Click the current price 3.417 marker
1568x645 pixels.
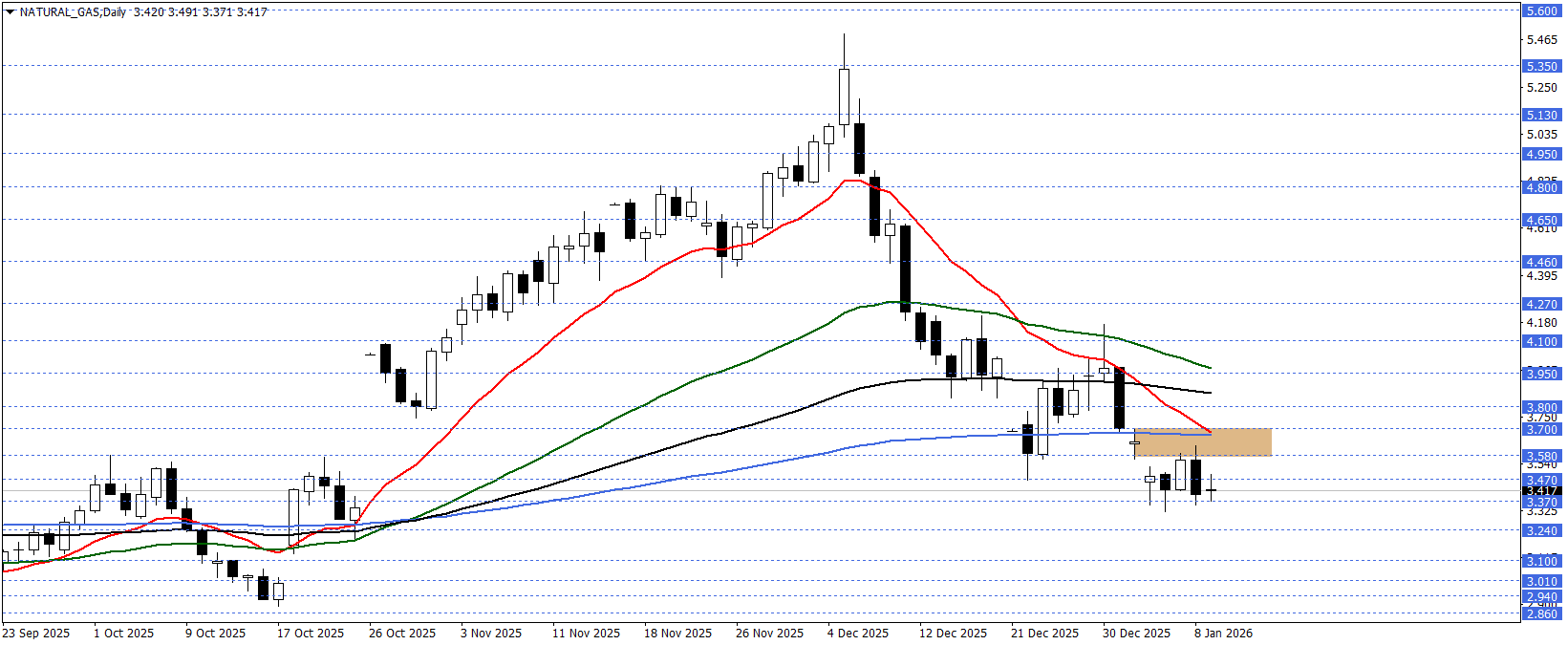coord(1541,491)
